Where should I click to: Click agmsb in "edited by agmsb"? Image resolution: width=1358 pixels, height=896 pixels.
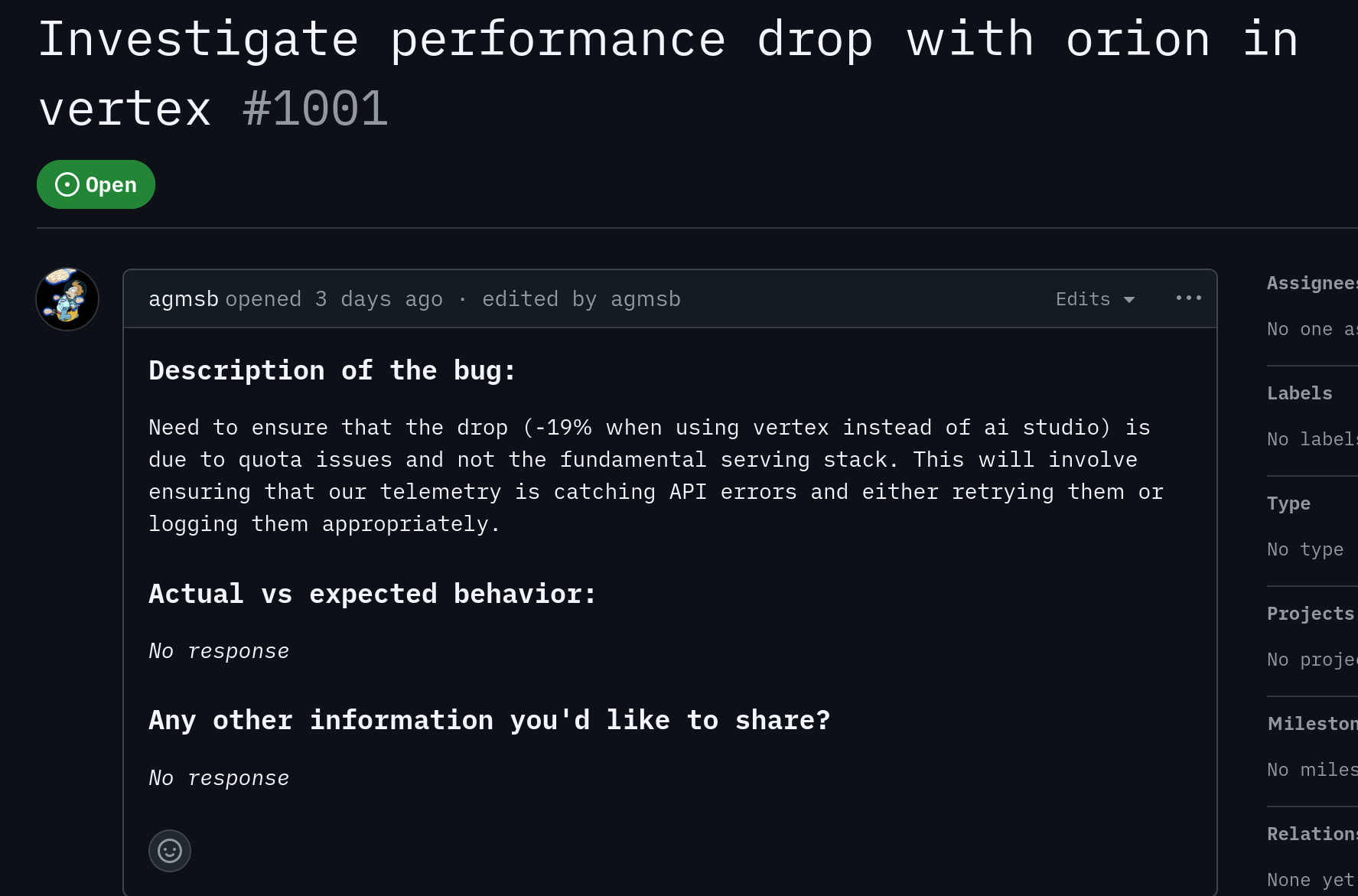coord(645,299)
